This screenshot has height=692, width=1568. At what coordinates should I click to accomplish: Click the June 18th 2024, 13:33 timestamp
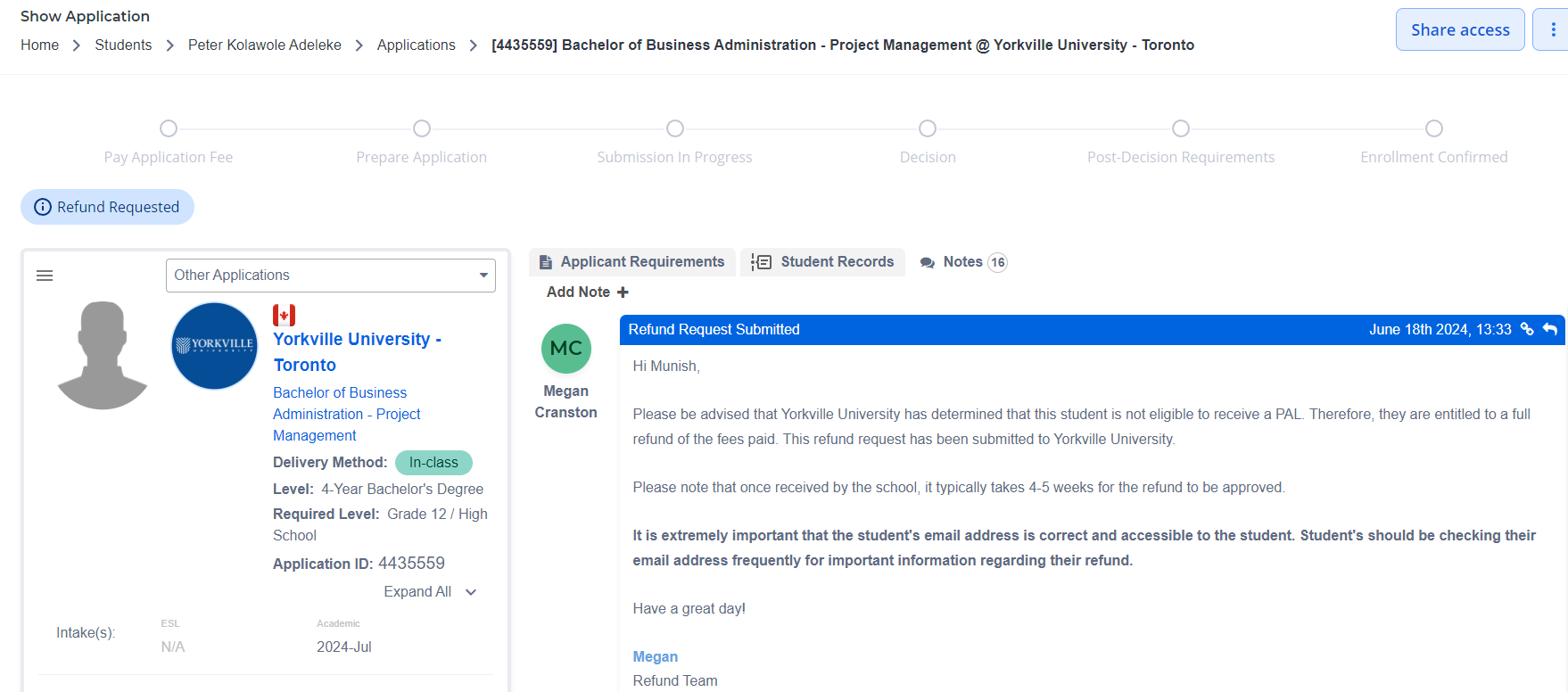pyautogui.click(x=1440, y=330)
